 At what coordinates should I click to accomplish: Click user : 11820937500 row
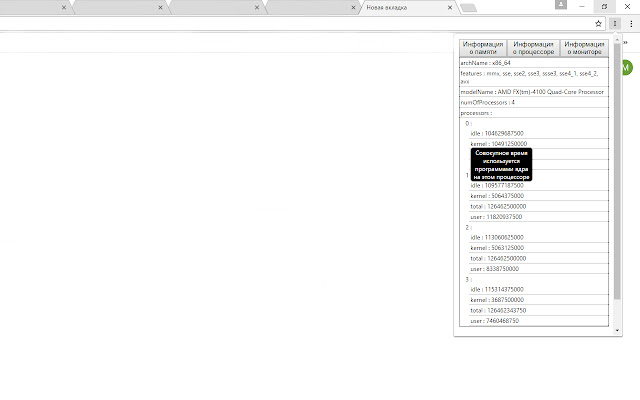[539, 217]
